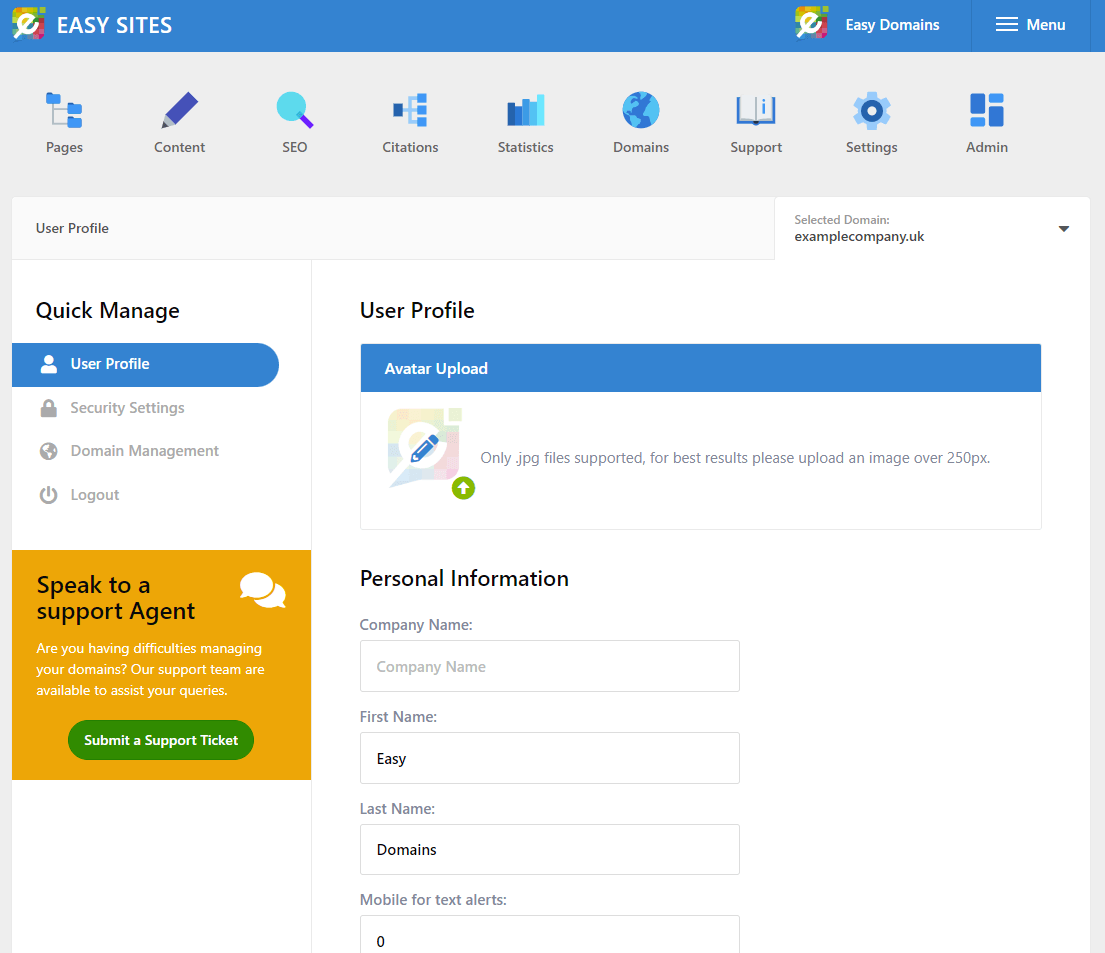The image size is (1105, 953).
Task: Click the examplecompany.uk domain text
Action: [x=859, y=237]
